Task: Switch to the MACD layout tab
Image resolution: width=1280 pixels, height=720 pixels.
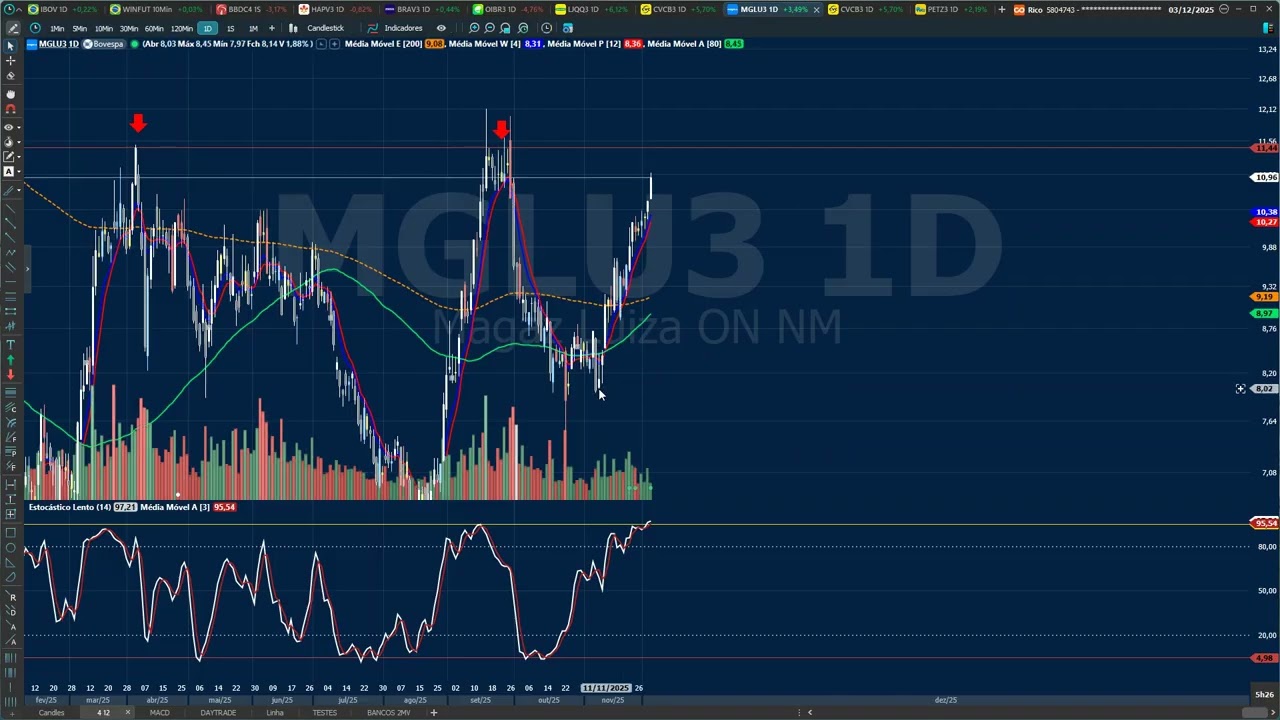Action: click(159, 713)
